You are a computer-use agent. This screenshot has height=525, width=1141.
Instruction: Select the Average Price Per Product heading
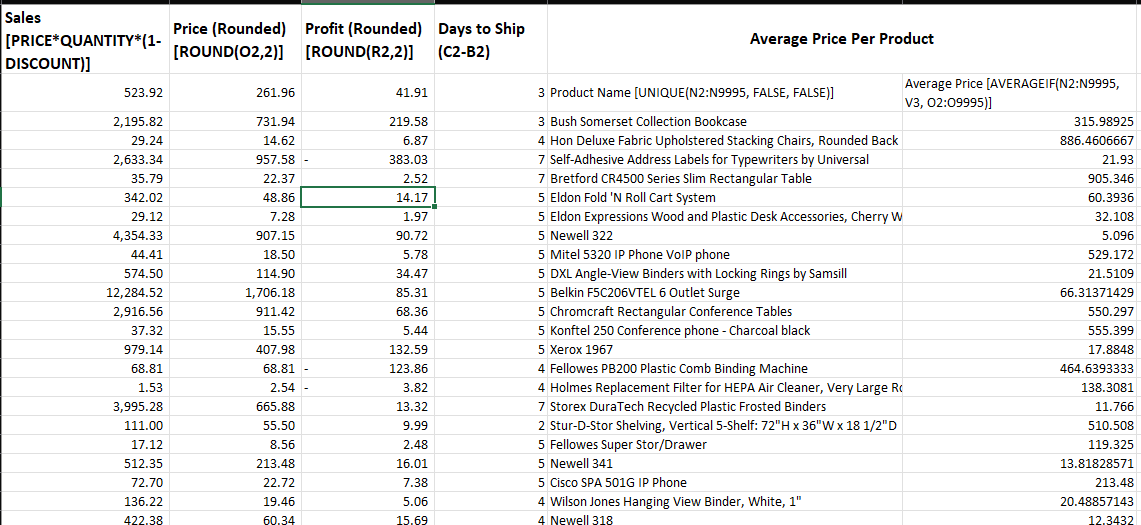[x=844, y=39]
